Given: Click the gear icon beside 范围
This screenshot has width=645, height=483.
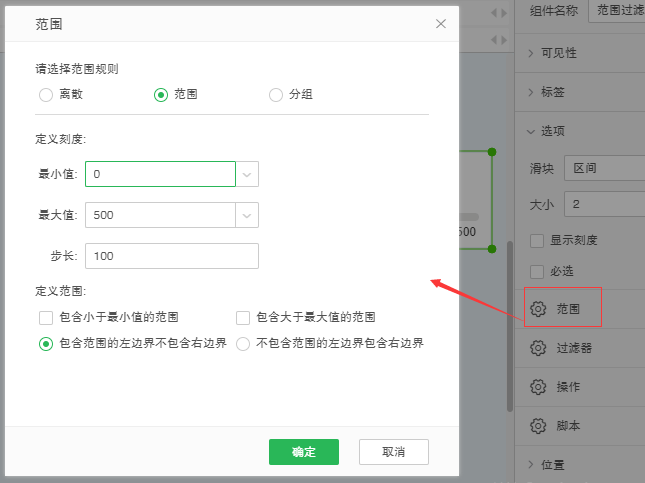Looking at the screenshot, I should (x=538, y=309).
